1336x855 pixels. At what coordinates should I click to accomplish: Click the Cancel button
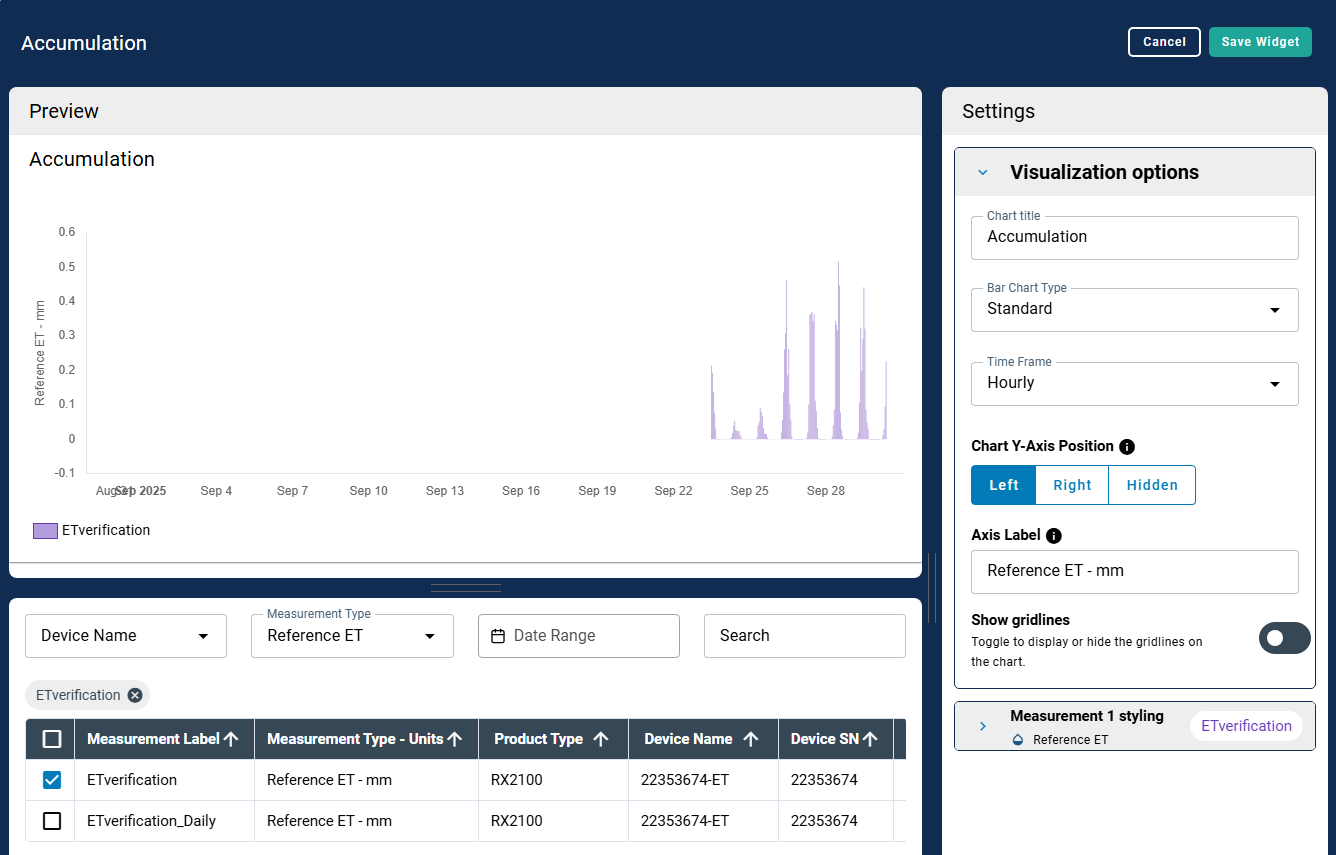tap(1164, 42)
